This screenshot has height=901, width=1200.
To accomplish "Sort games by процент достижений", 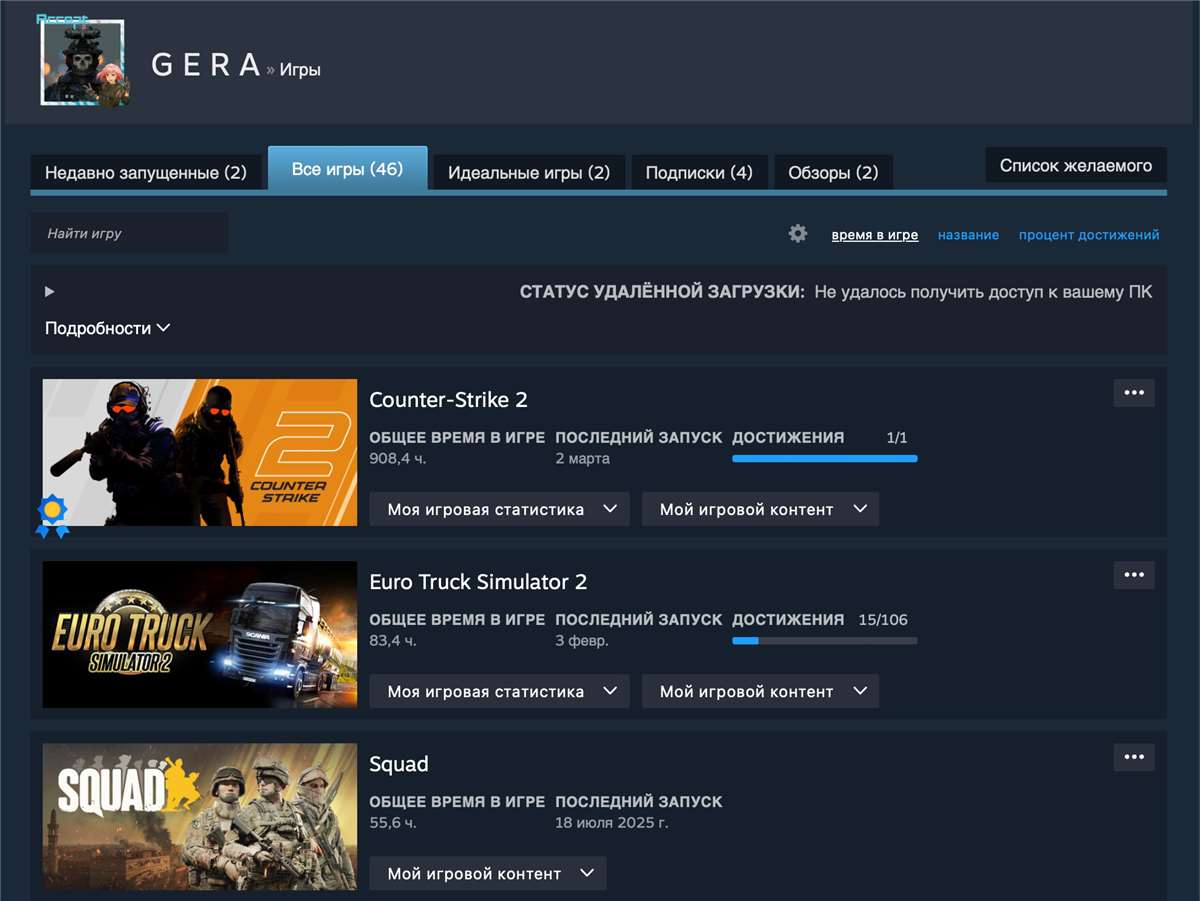I will tap(1088, 234).
